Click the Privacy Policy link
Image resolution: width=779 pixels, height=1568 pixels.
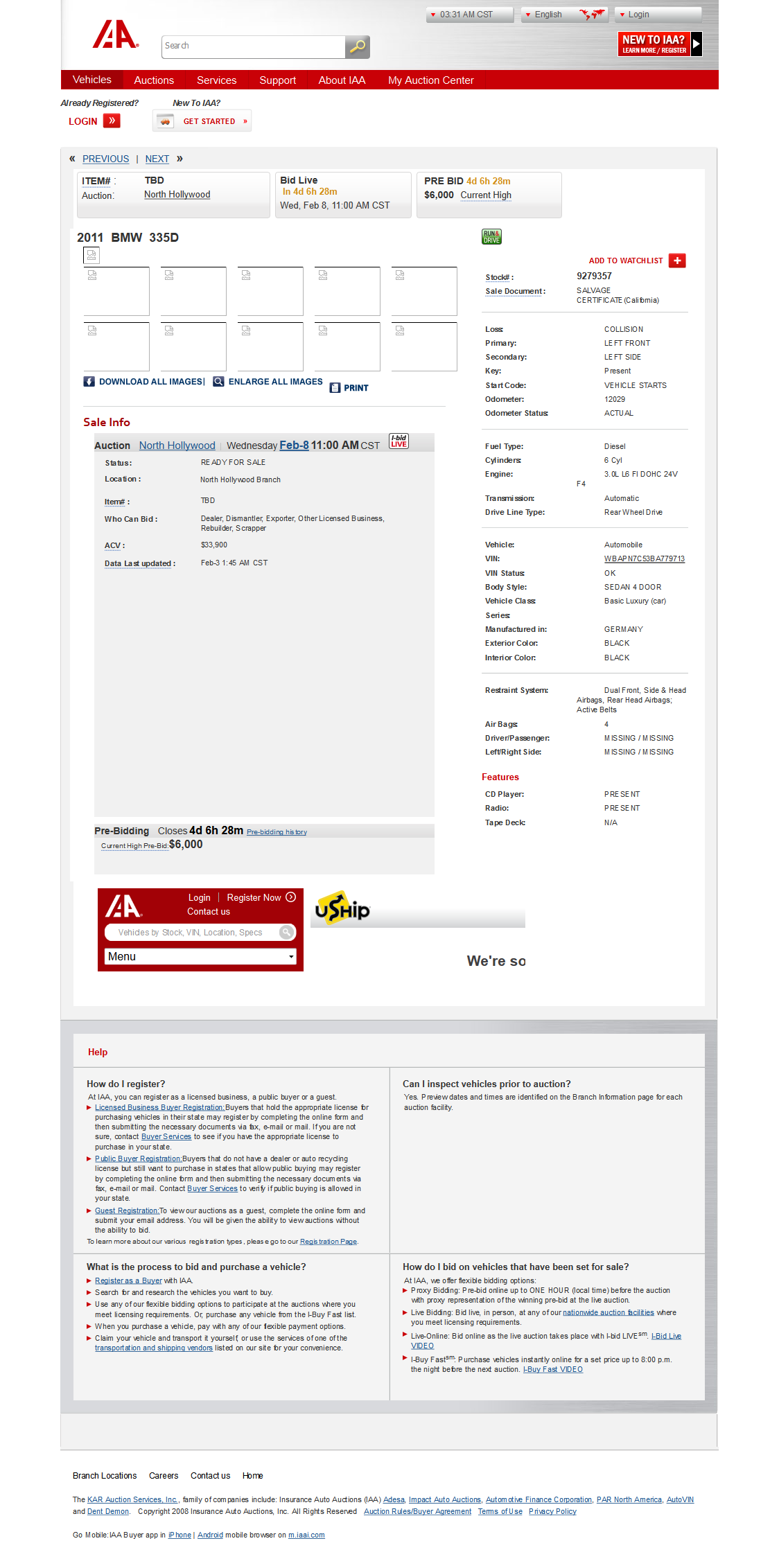click(552, 1512)
